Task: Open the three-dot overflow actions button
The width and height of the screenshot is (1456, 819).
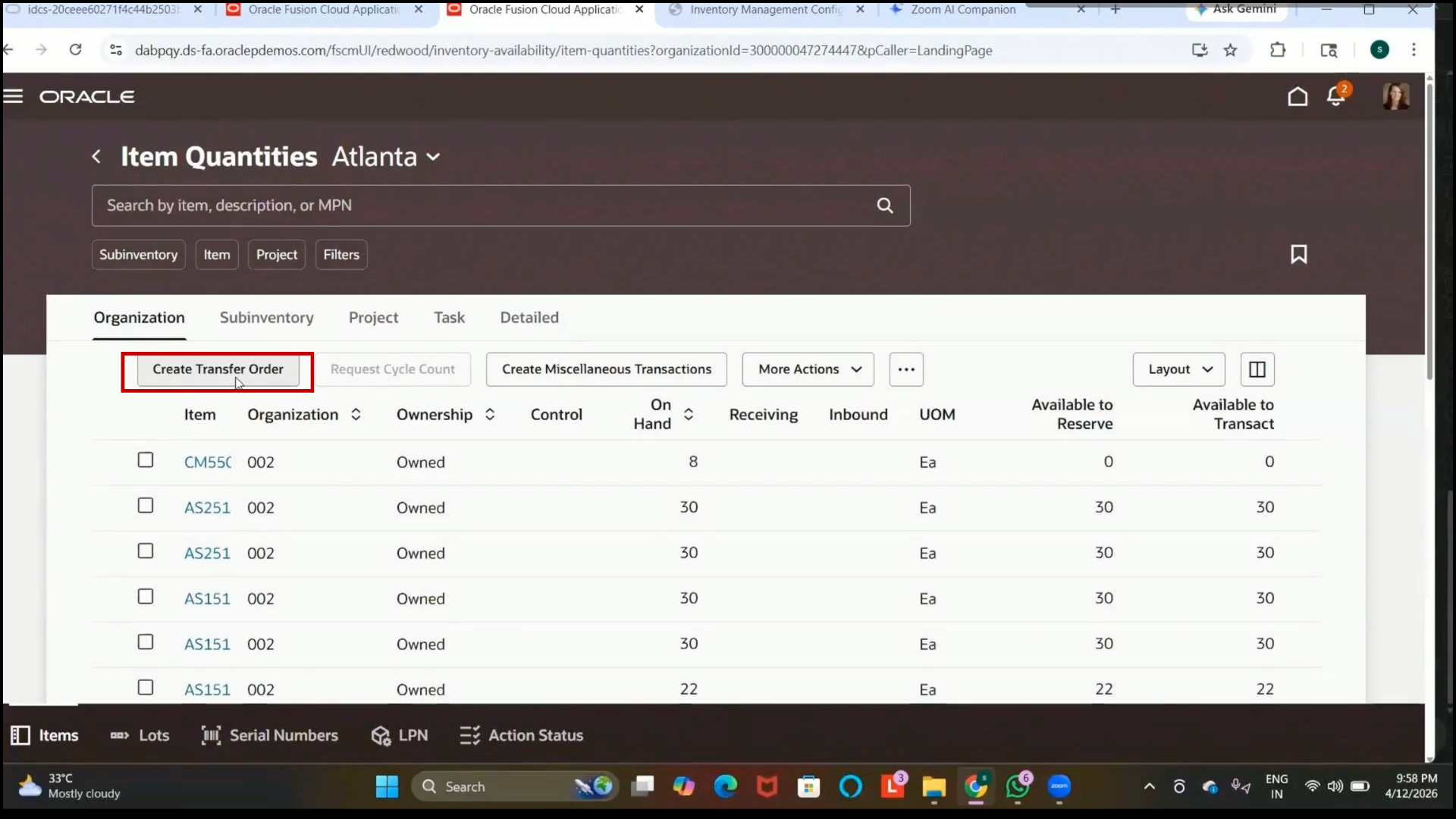Action: [906, 369]
